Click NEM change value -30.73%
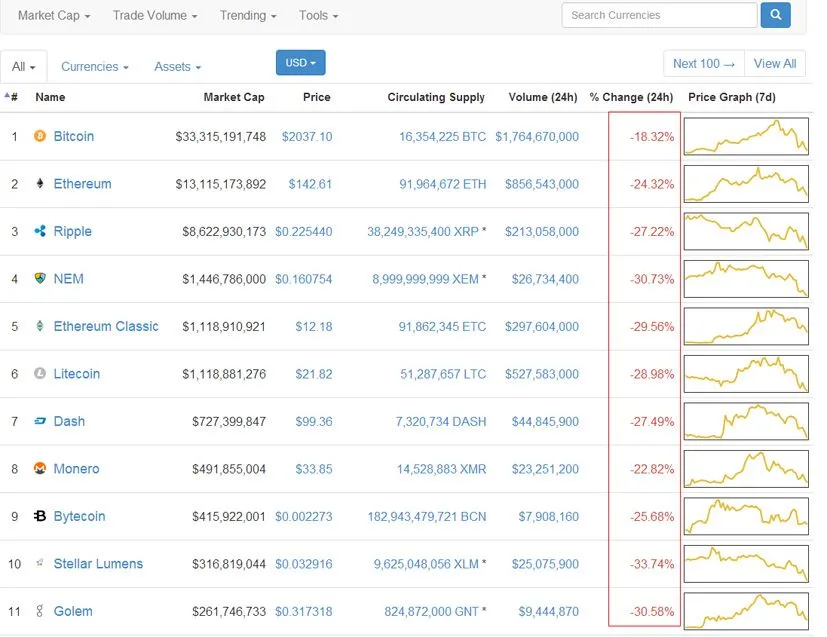This screenshot has height=637, width=827. (x=652, y=279)
